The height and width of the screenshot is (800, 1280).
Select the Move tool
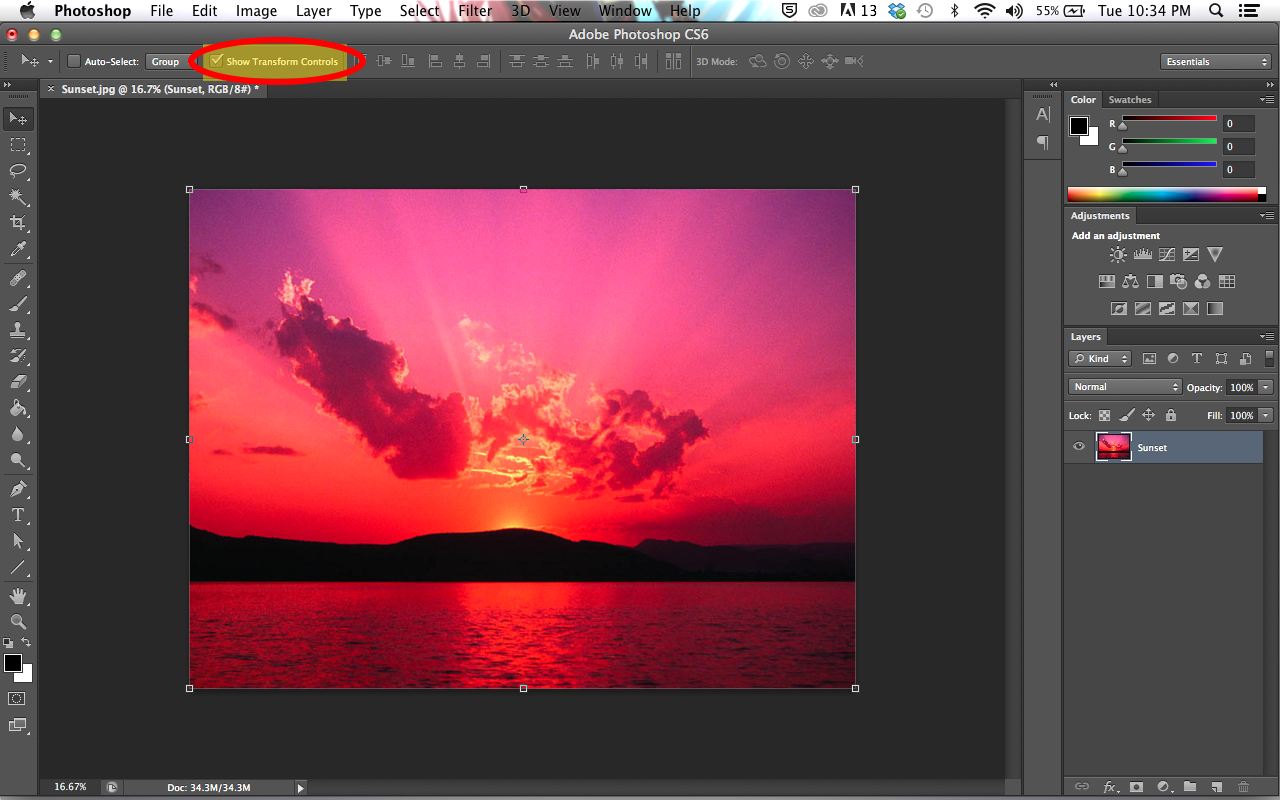[x=16, y=118]
